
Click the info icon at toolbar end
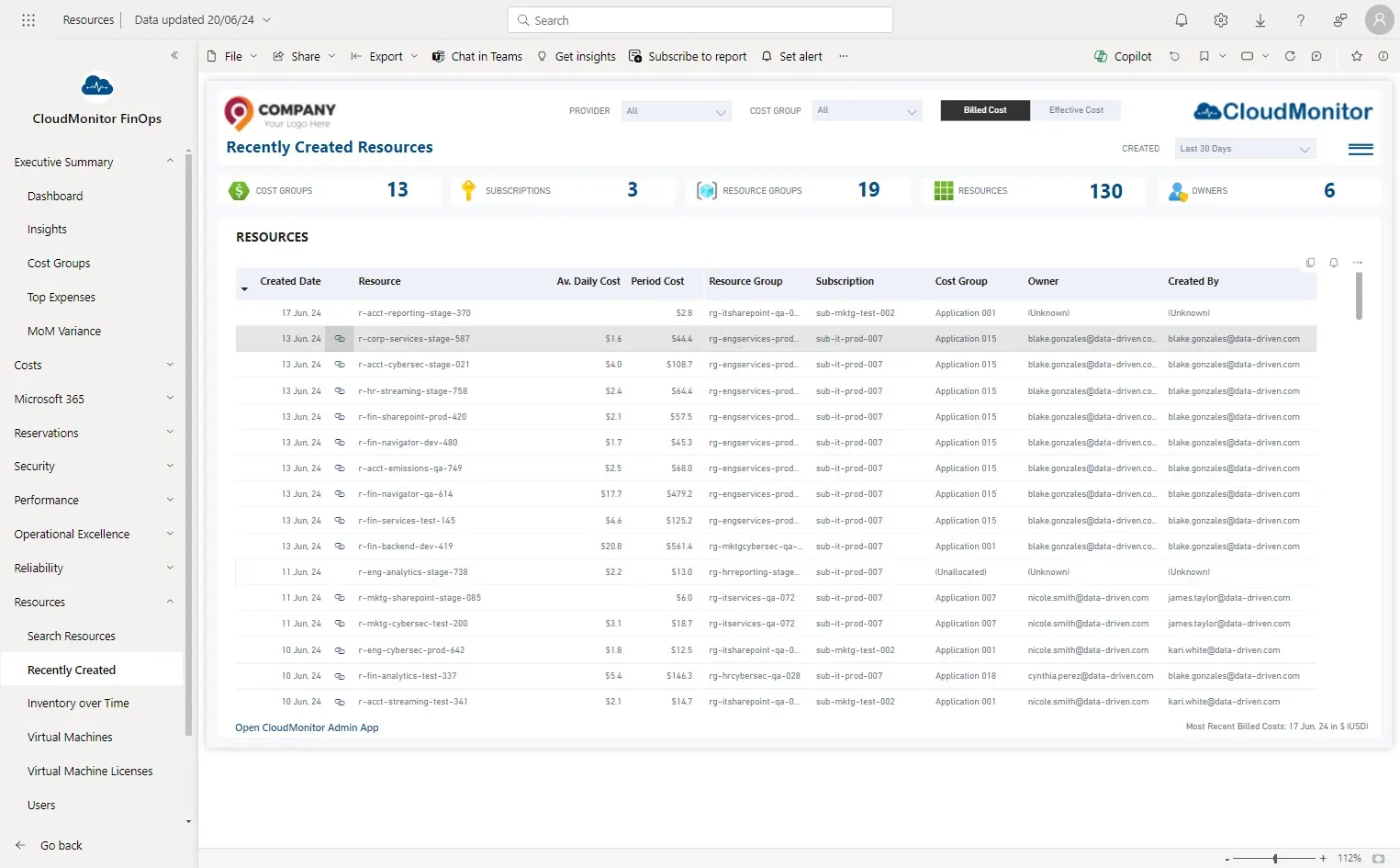1383,56
